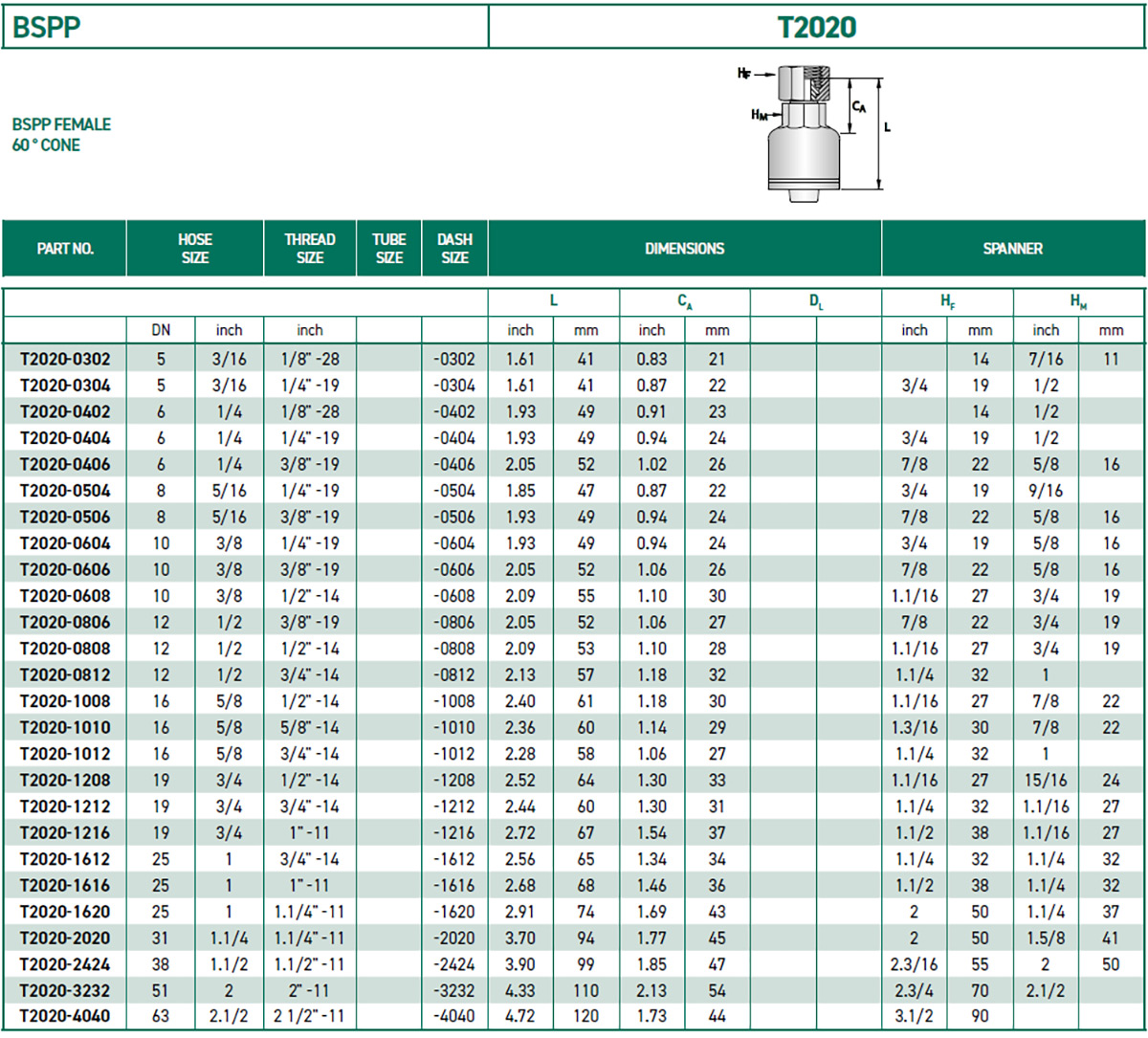1148x1038 pixels.
Task: Select part number T2020-0304
Action: click(65, 386)
